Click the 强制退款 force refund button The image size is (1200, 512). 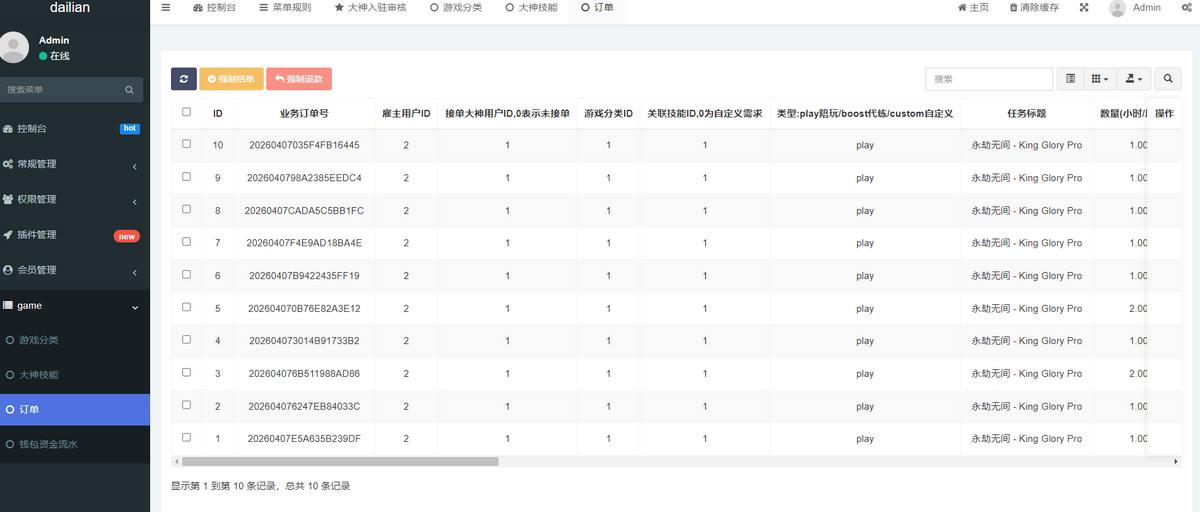pos(298,79)
